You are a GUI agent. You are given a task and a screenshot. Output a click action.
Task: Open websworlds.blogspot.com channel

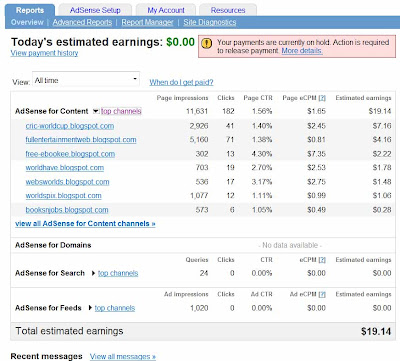67,182
